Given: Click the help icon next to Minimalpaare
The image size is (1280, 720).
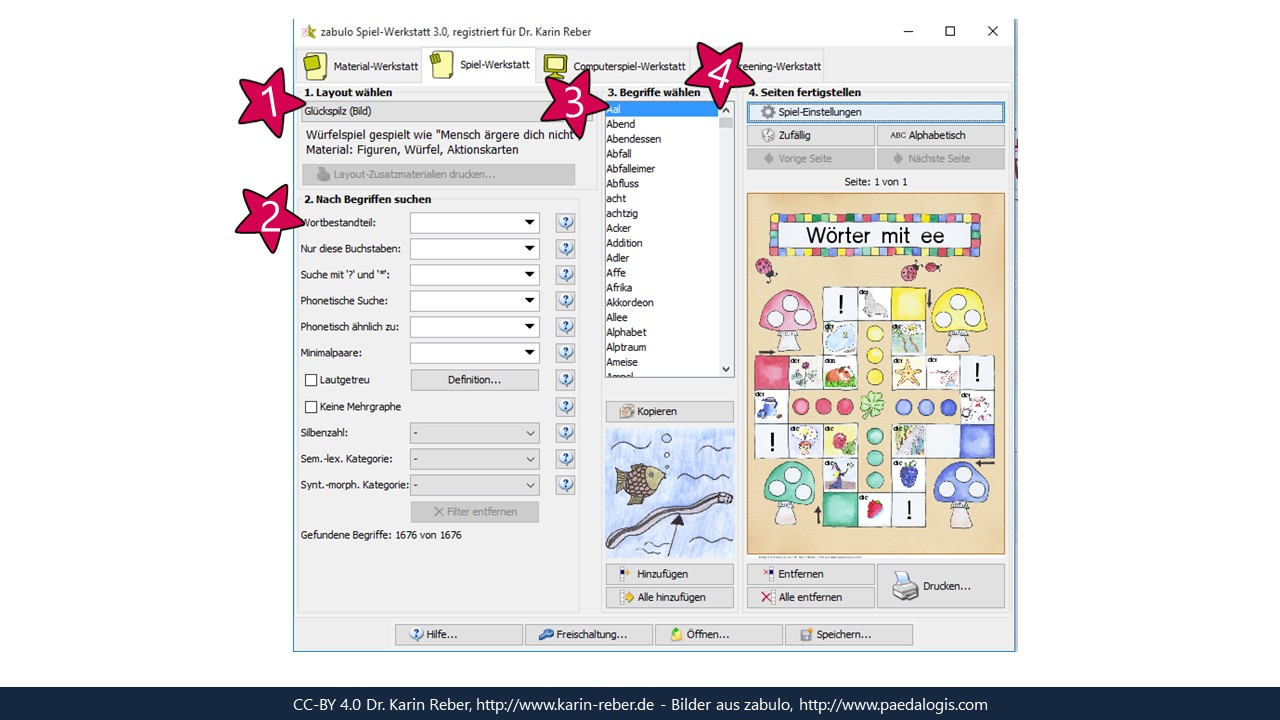Looking at the screenshot, I should pyautogui.click(x=565, y=353).
